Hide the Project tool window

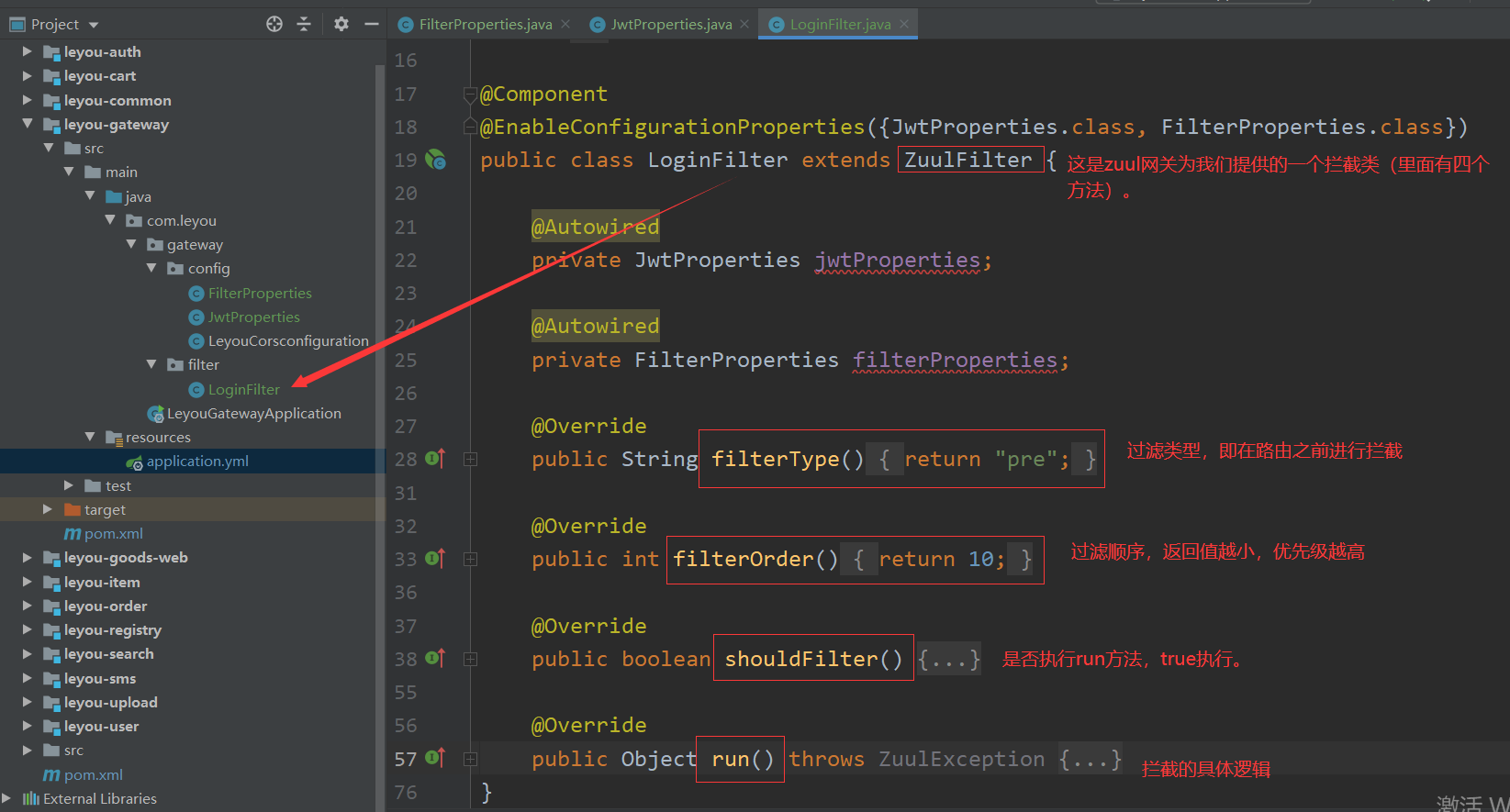372,24
